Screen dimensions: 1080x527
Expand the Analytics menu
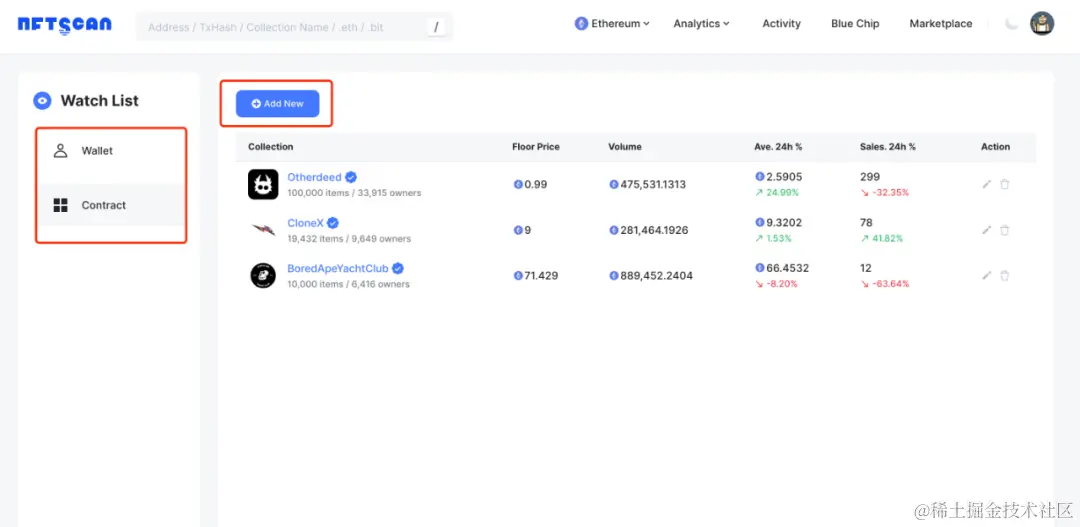(x=701, y=23)
